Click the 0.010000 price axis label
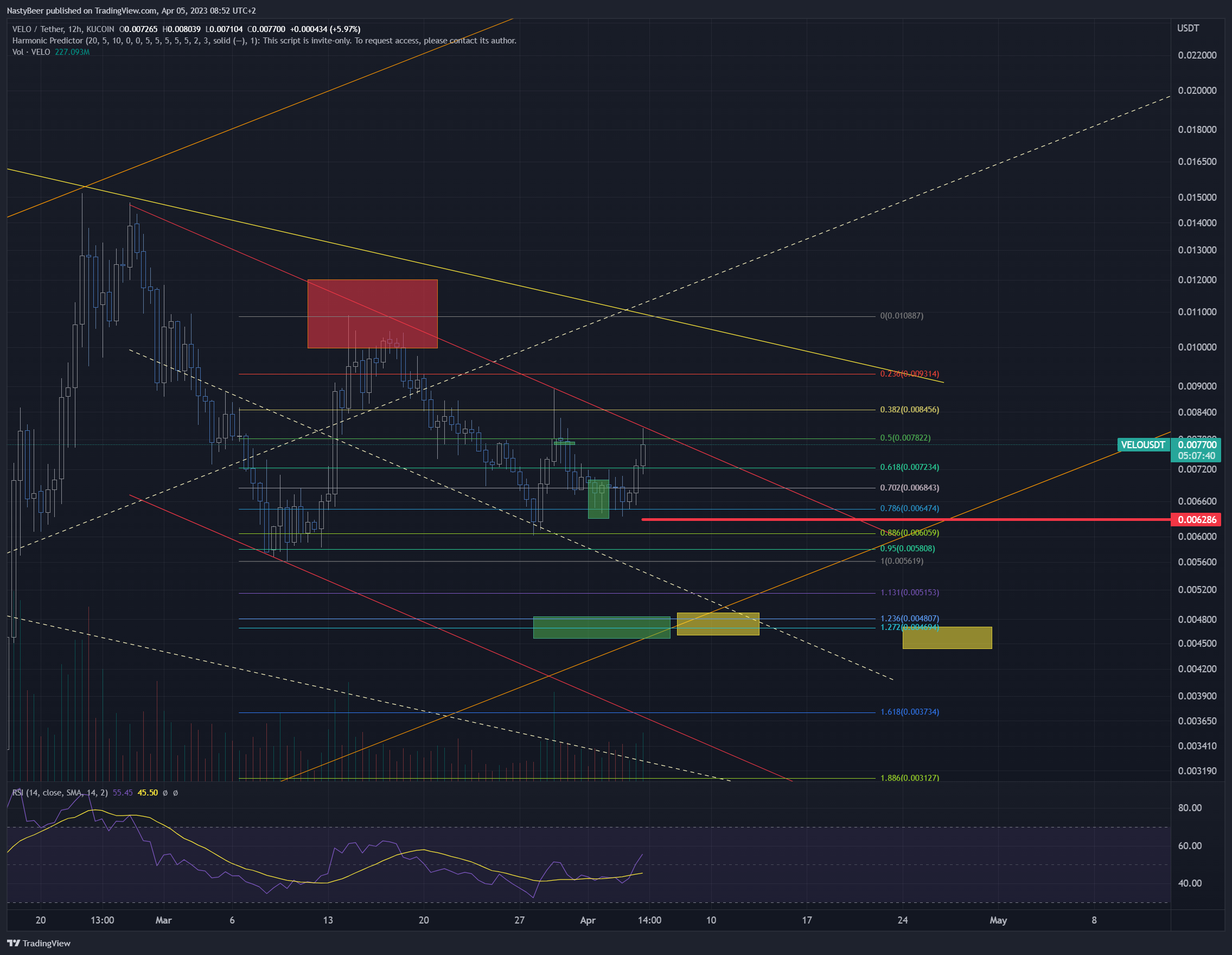This screenshot has width=1232, height=955. tap(1197, 347)
